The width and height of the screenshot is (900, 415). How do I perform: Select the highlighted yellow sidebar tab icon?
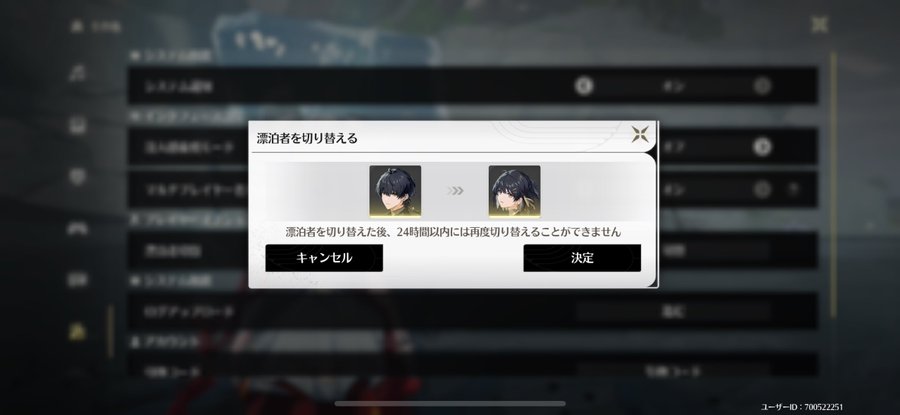click(77, 331)
